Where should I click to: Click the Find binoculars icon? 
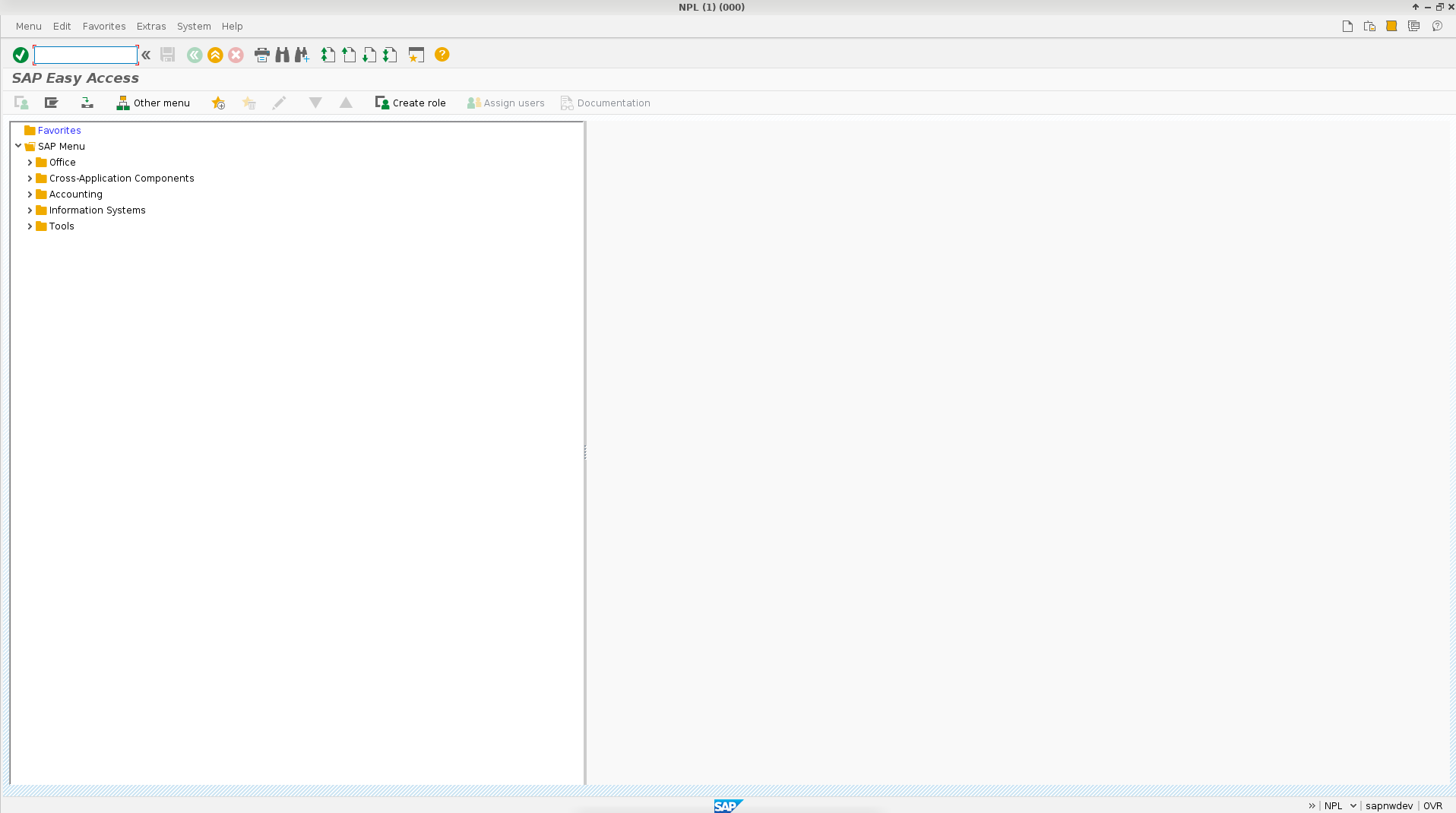coord(282,55)
